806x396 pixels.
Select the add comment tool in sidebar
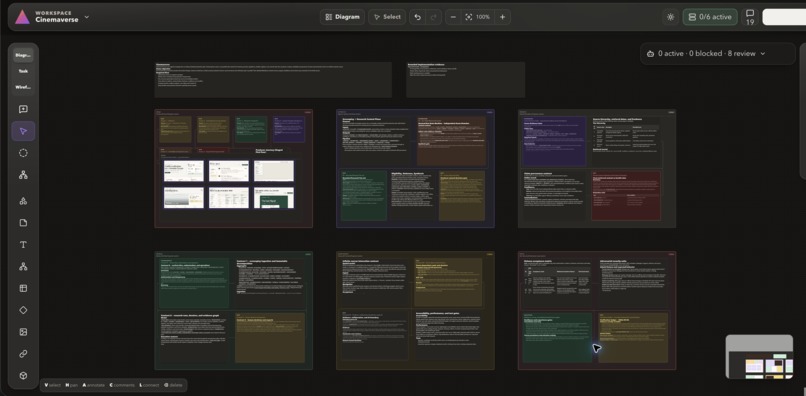point(23,109)
